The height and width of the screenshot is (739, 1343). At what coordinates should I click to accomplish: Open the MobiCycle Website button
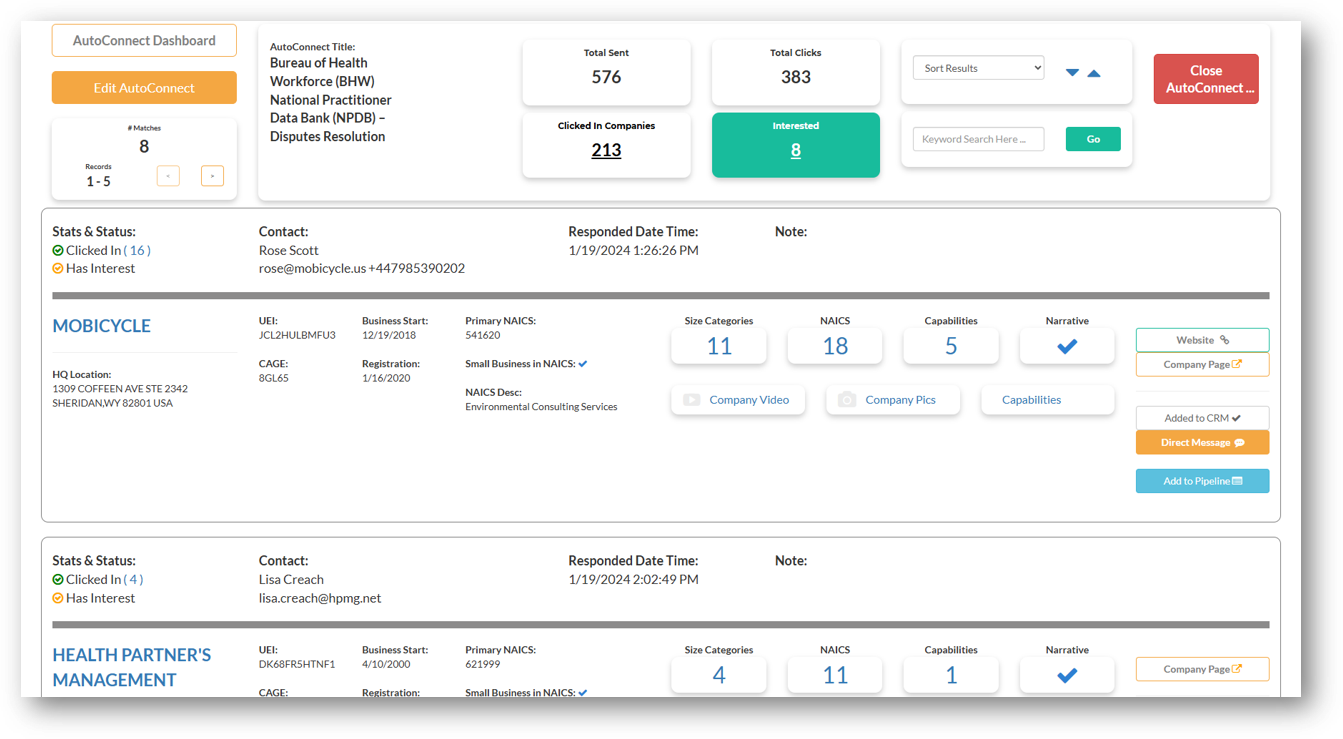(x=1202, y=340)
